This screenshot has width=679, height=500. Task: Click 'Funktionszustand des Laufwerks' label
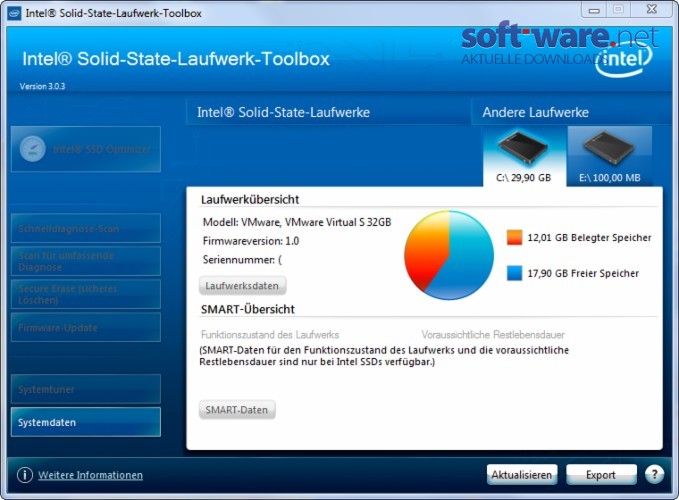[270, 335]
